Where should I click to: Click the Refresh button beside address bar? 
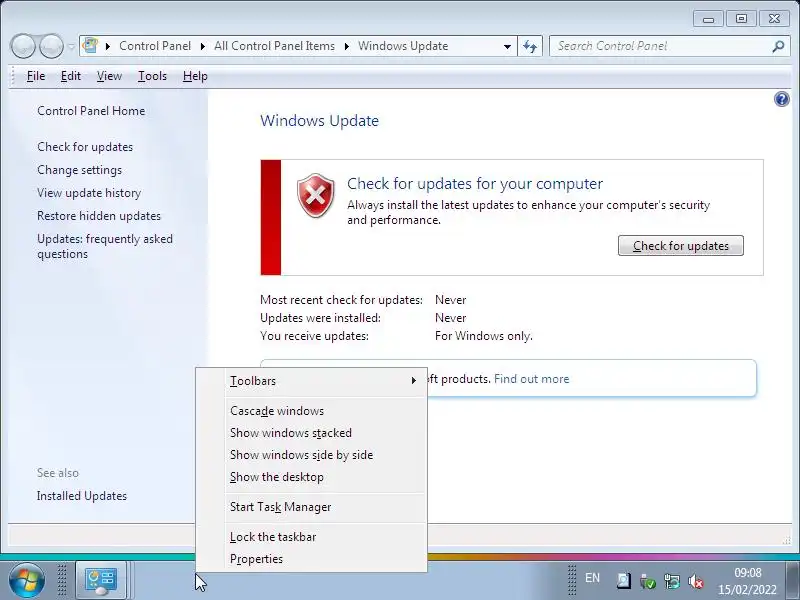[530, 46]
